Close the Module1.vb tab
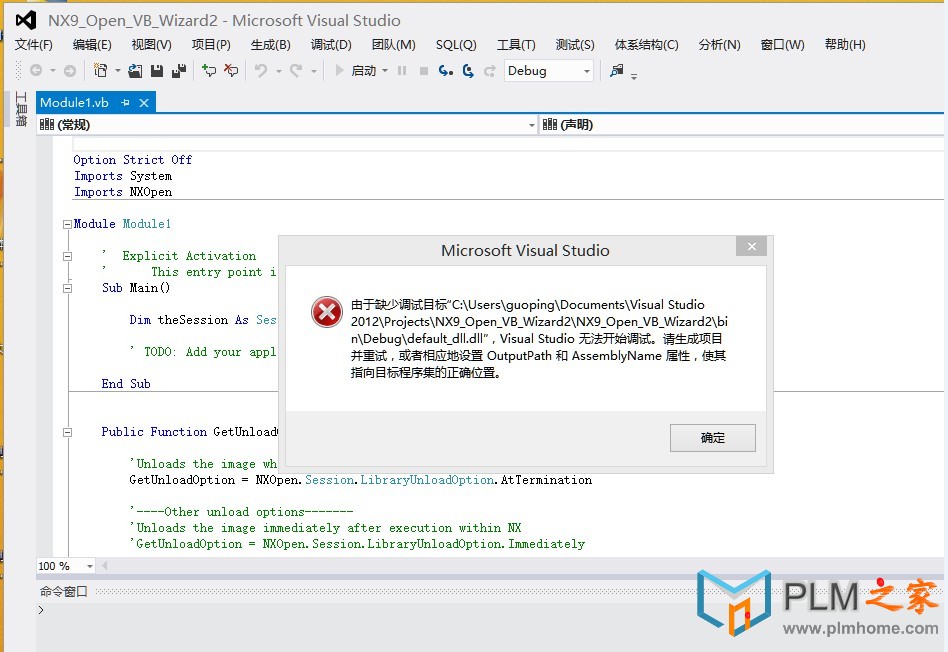Viewport: 948px width, 652px height. 144,103
